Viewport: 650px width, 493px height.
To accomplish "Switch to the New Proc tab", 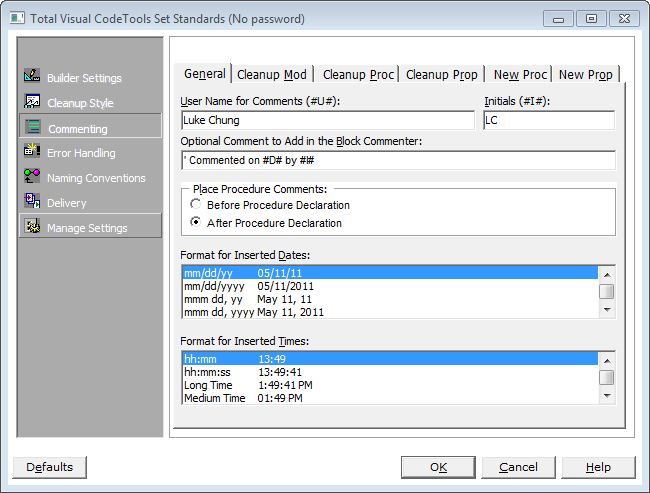I will click(x=520, y=75).
